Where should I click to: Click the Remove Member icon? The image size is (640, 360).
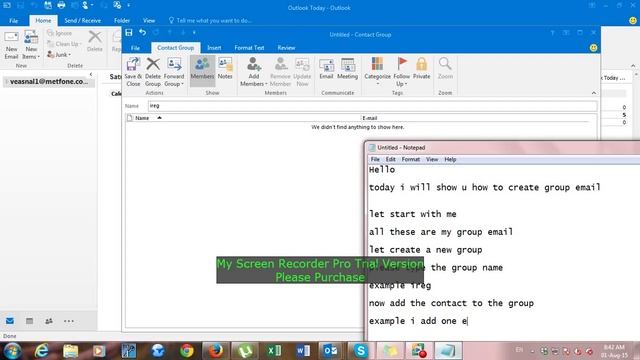pos(280,72)
